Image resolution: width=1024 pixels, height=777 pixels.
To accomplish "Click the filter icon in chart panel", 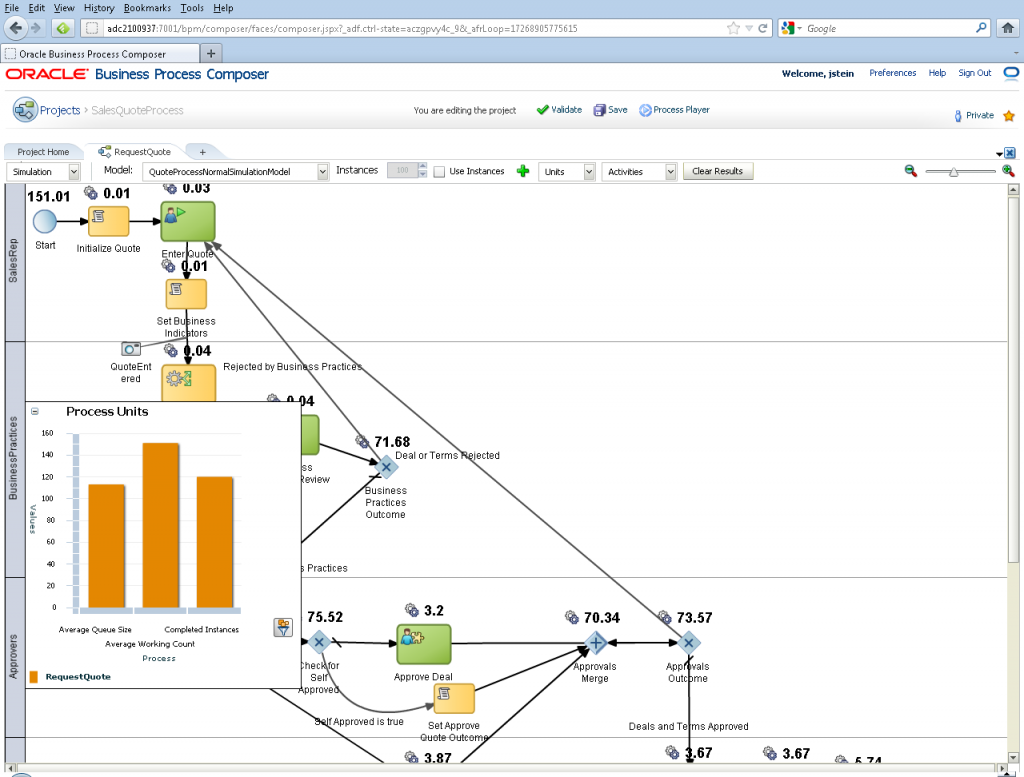I will point(283,627).
